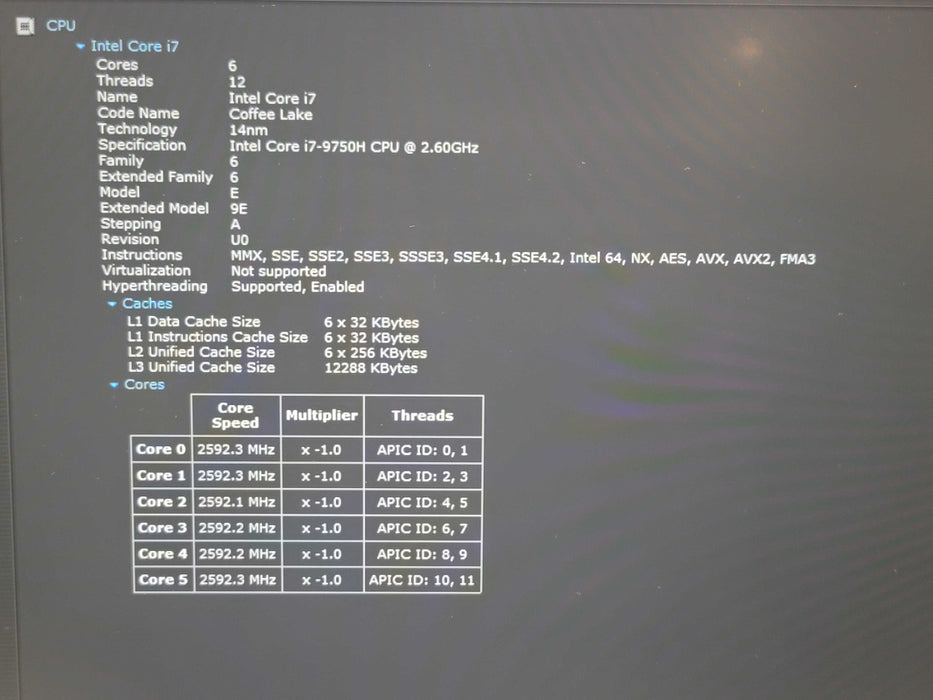Click the Technology value 14nm
Screen dimensions: 933x700
click(x=249, y=130)
